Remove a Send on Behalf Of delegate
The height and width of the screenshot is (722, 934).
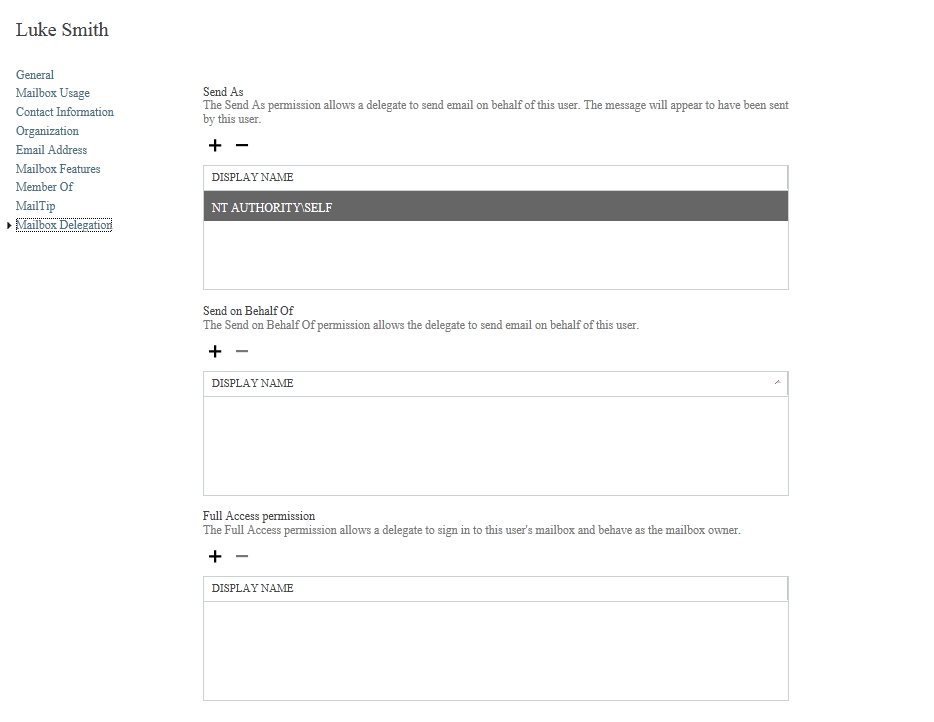(241, 351)
